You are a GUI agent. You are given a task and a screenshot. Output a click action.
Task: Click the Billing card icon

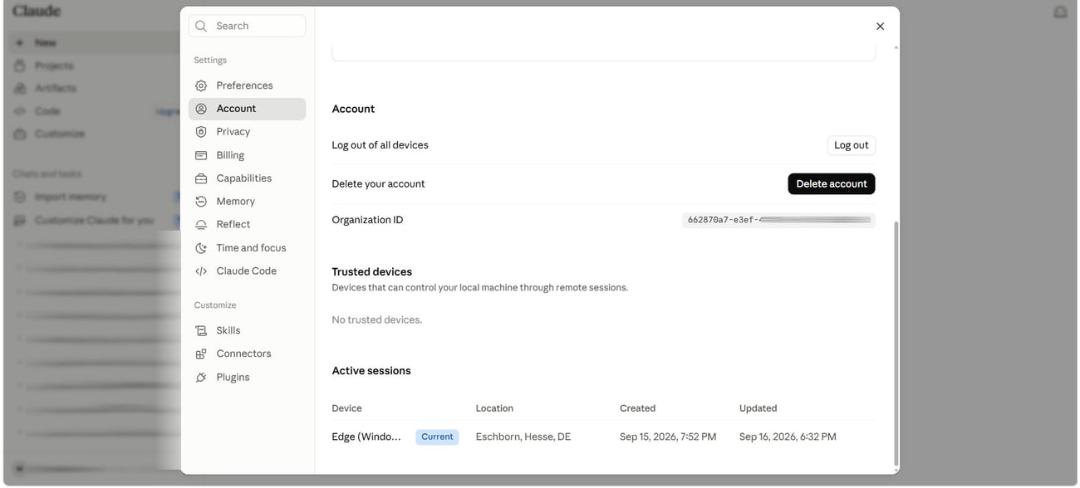click(x=201, y=156)
